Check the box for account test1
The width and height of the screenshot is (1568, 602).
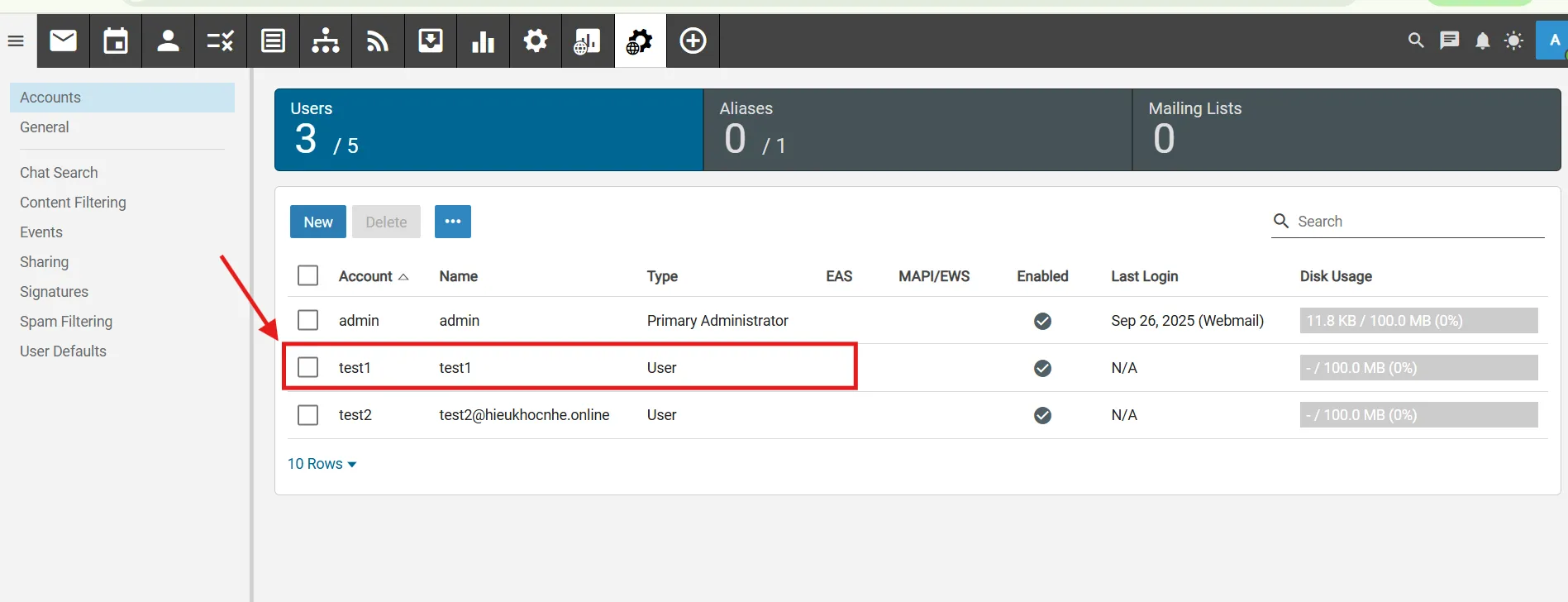(307, 367)
